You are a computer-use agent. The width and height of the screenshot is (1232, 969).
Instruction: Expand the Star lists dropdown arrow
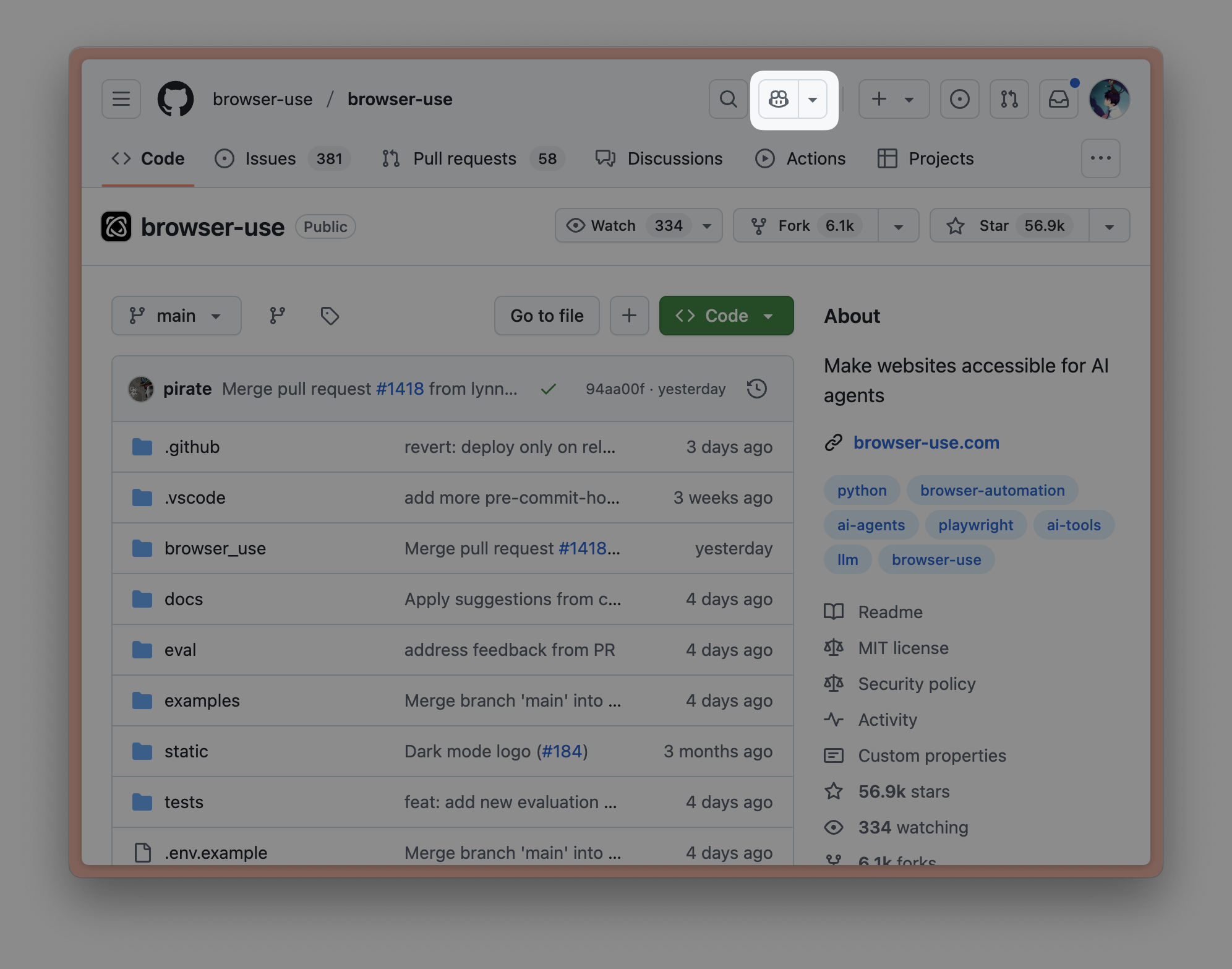1110,225
